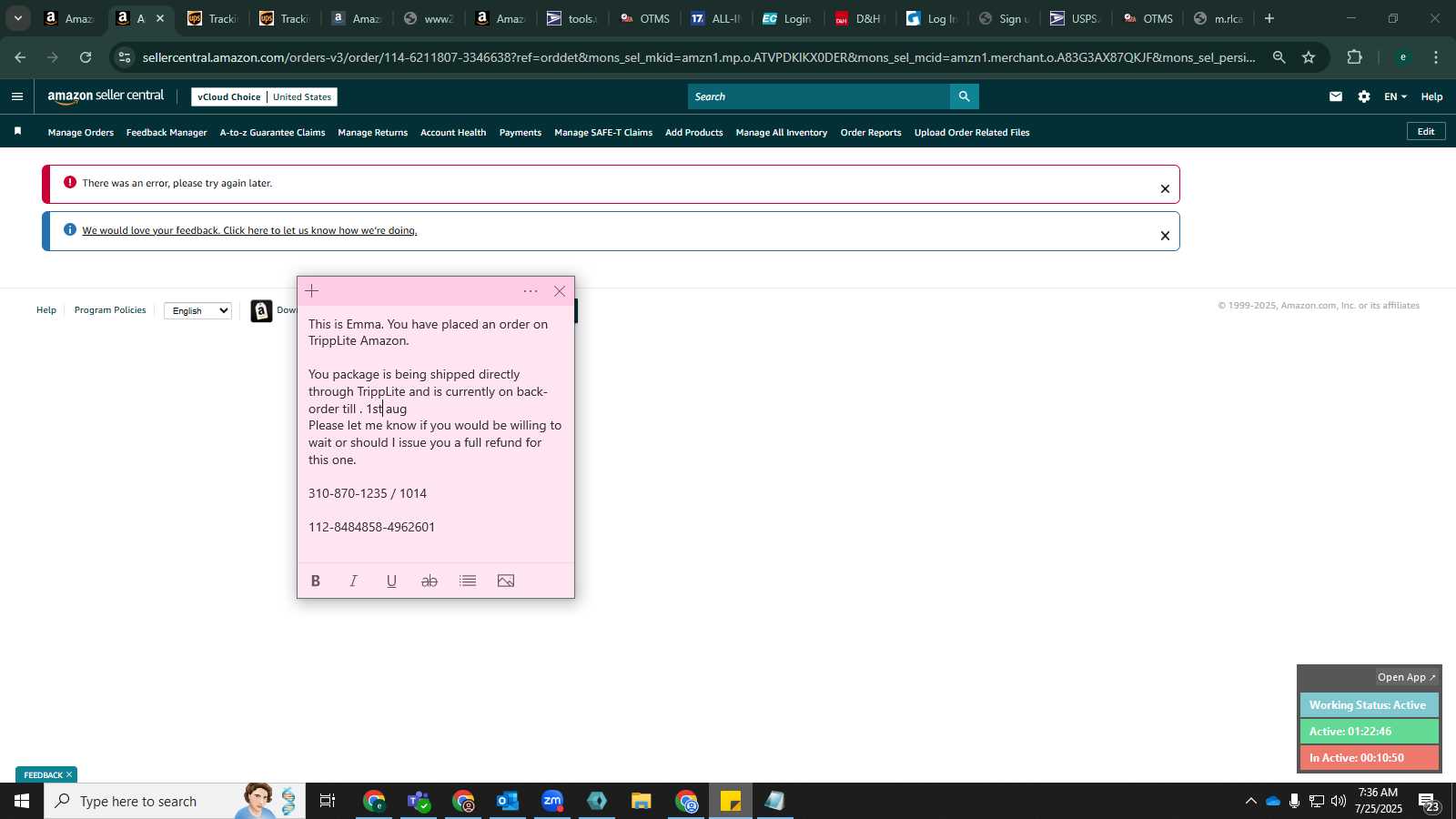1456x819 pixels.
Task: Insert image into sticky note
Action: click(506, 581)
